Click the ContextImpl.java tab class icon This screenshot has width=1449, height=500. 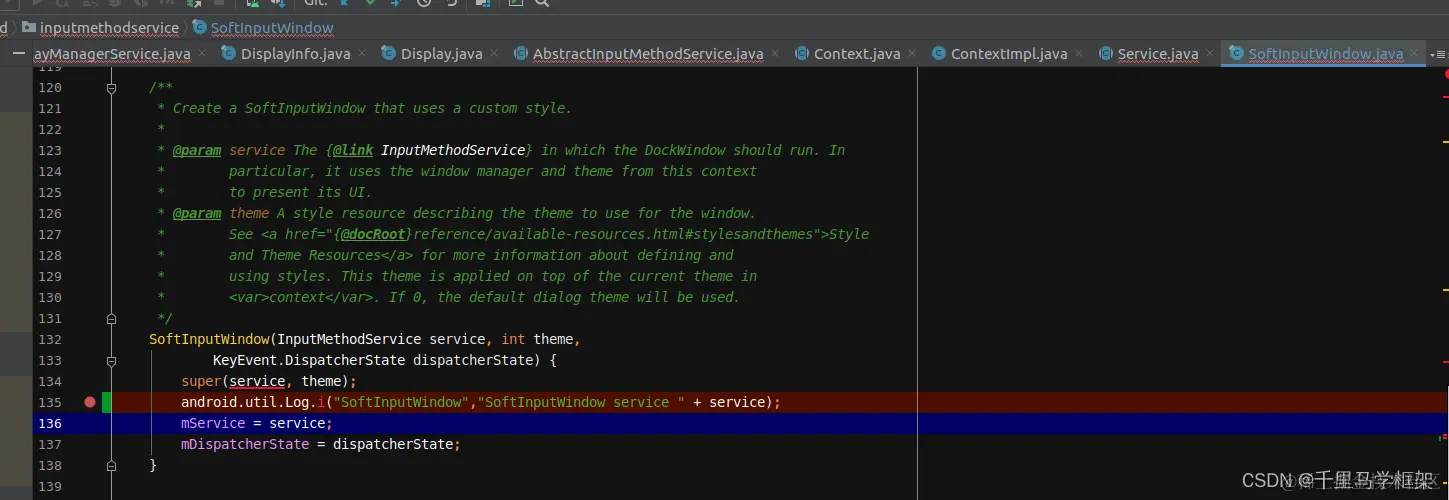coord(938,54)
